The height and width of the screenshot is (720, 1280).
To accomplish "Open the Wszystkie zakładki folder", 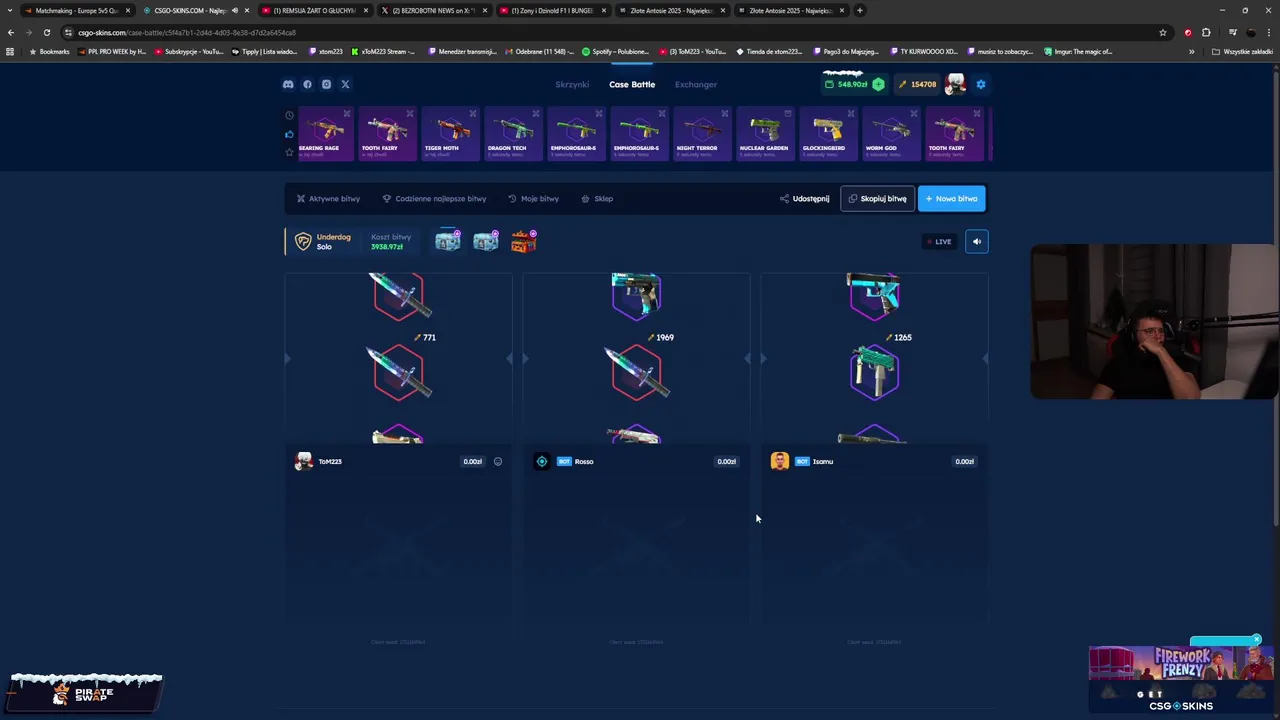I will tap(1243, 51).
